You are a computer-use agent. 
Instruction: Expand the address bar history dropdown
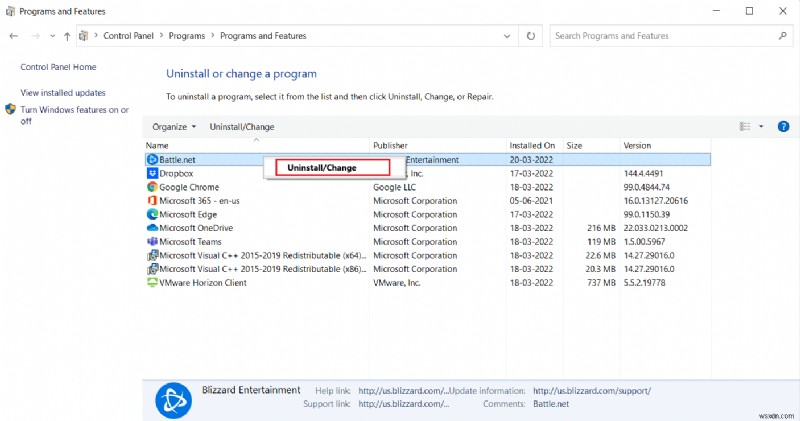[x=507, y=36]
